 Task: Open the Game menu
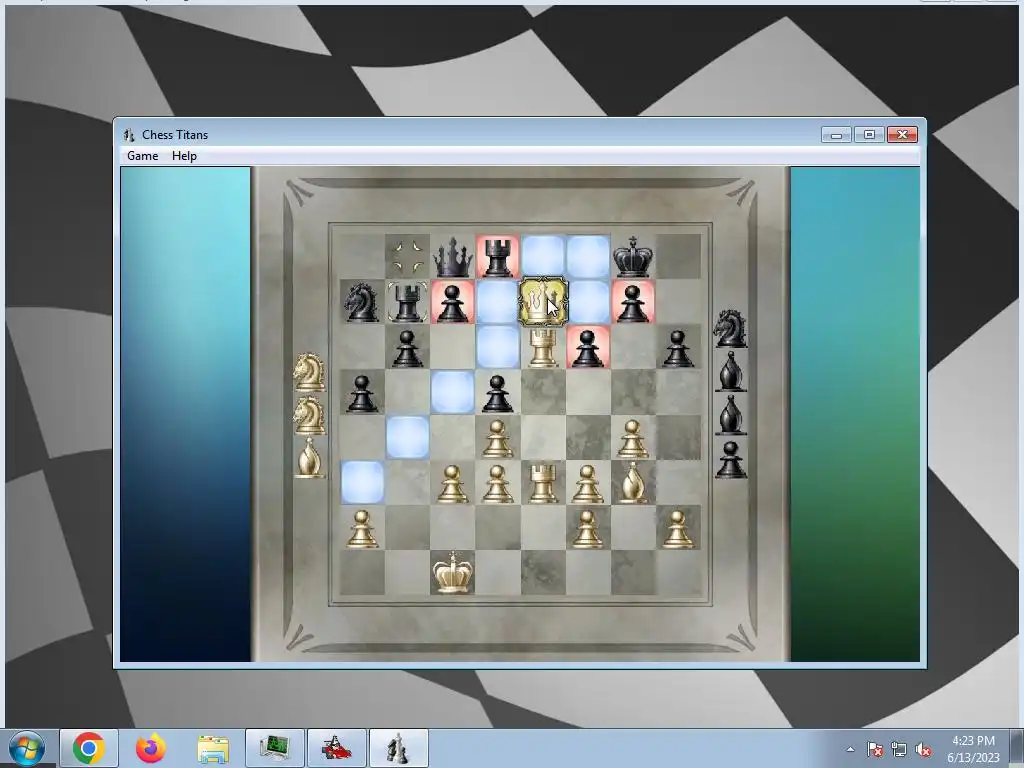click(x=142, y=155)
